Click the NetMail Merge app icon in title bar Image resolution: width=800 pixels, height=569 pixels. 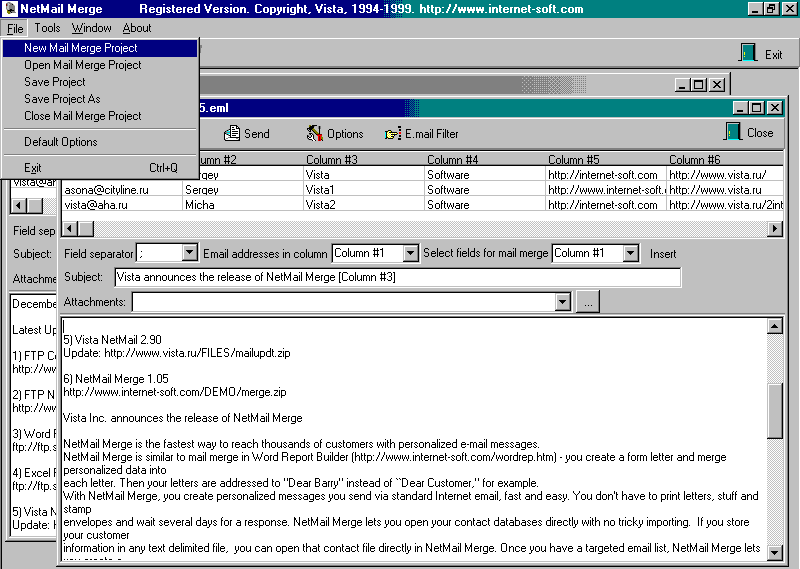[10, 8]
